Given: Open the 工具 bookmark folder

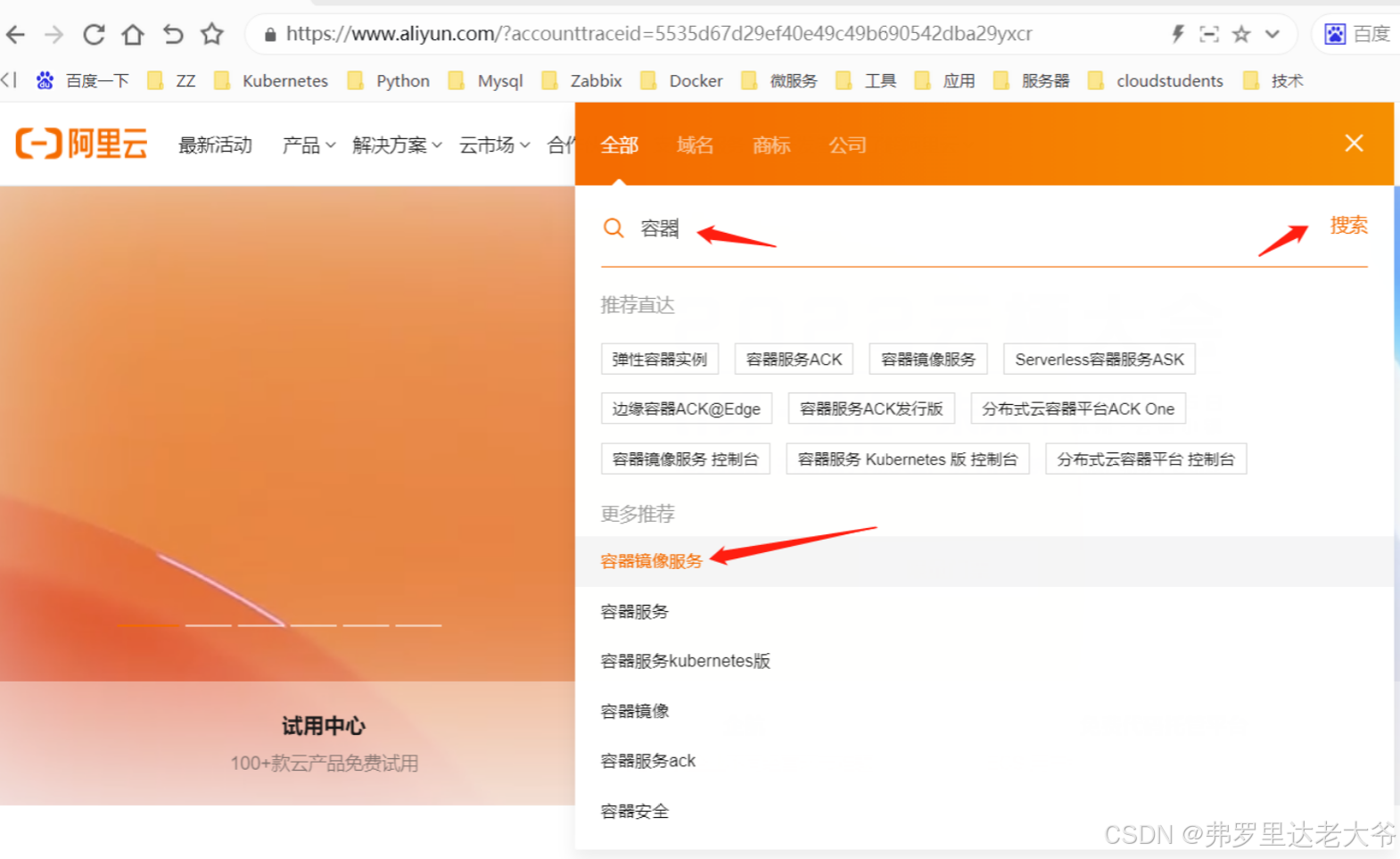Looking at the screenshot, I should click(866, 81).
